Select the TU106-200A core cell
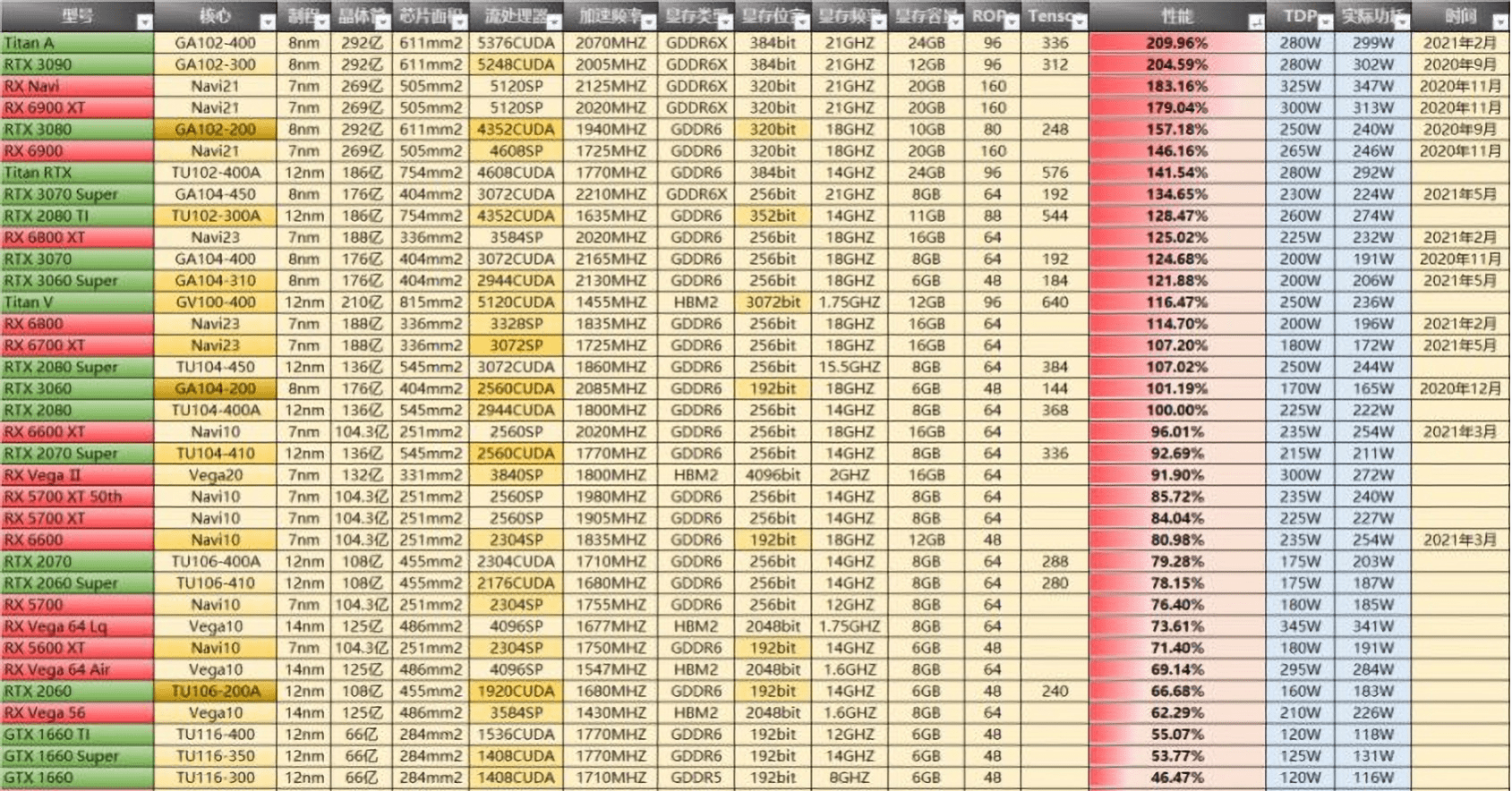 point(215,692)
